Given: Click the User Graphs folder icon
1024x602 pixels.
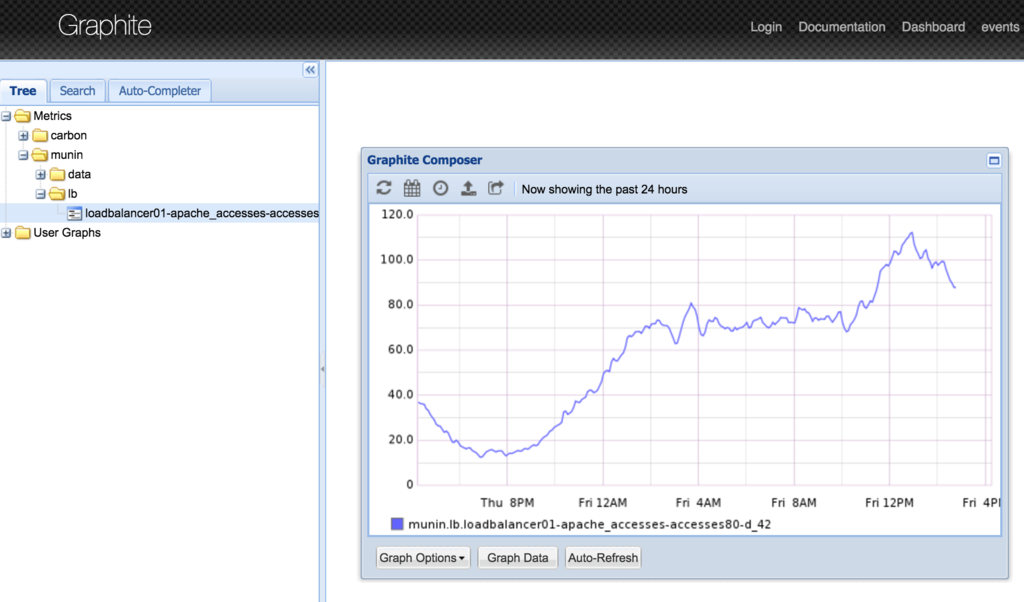Looking at the screenshot, I should 23,233.
